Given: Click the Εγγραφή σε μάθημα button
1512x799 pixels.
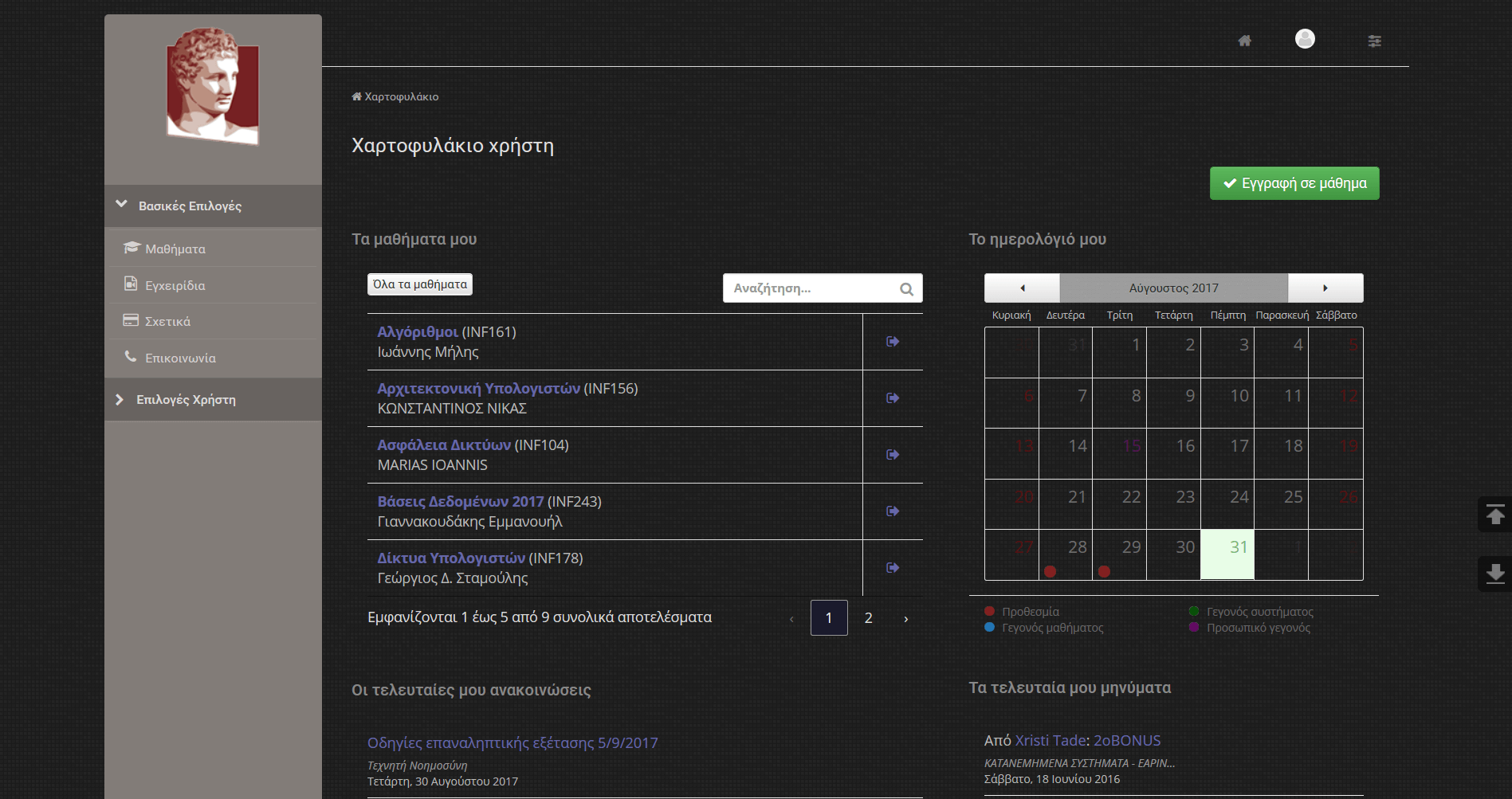Looking at the screenshot, I should (x=1294, y=183).
